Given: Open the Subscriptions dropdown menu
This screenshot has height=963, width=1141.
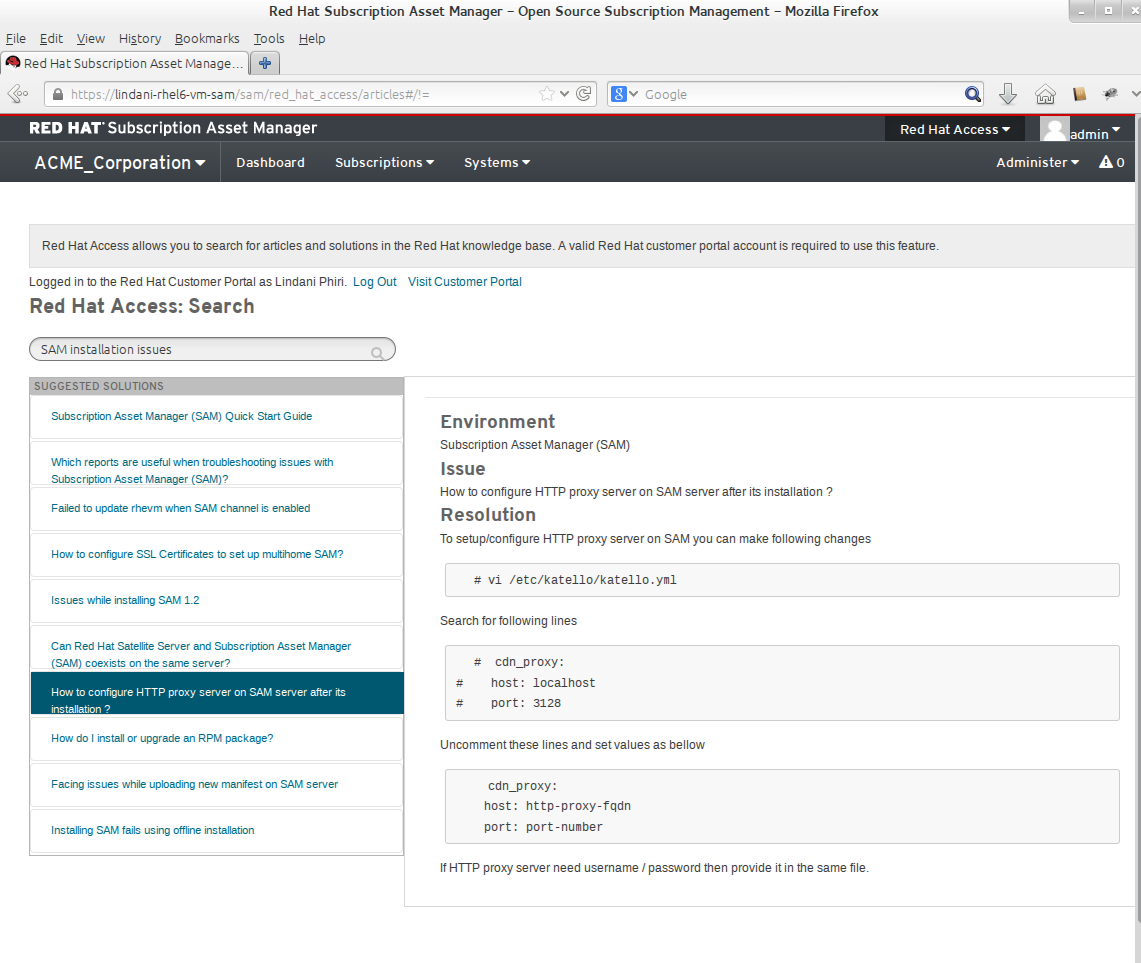Looking at the screenshot, I should click(384, 162).
